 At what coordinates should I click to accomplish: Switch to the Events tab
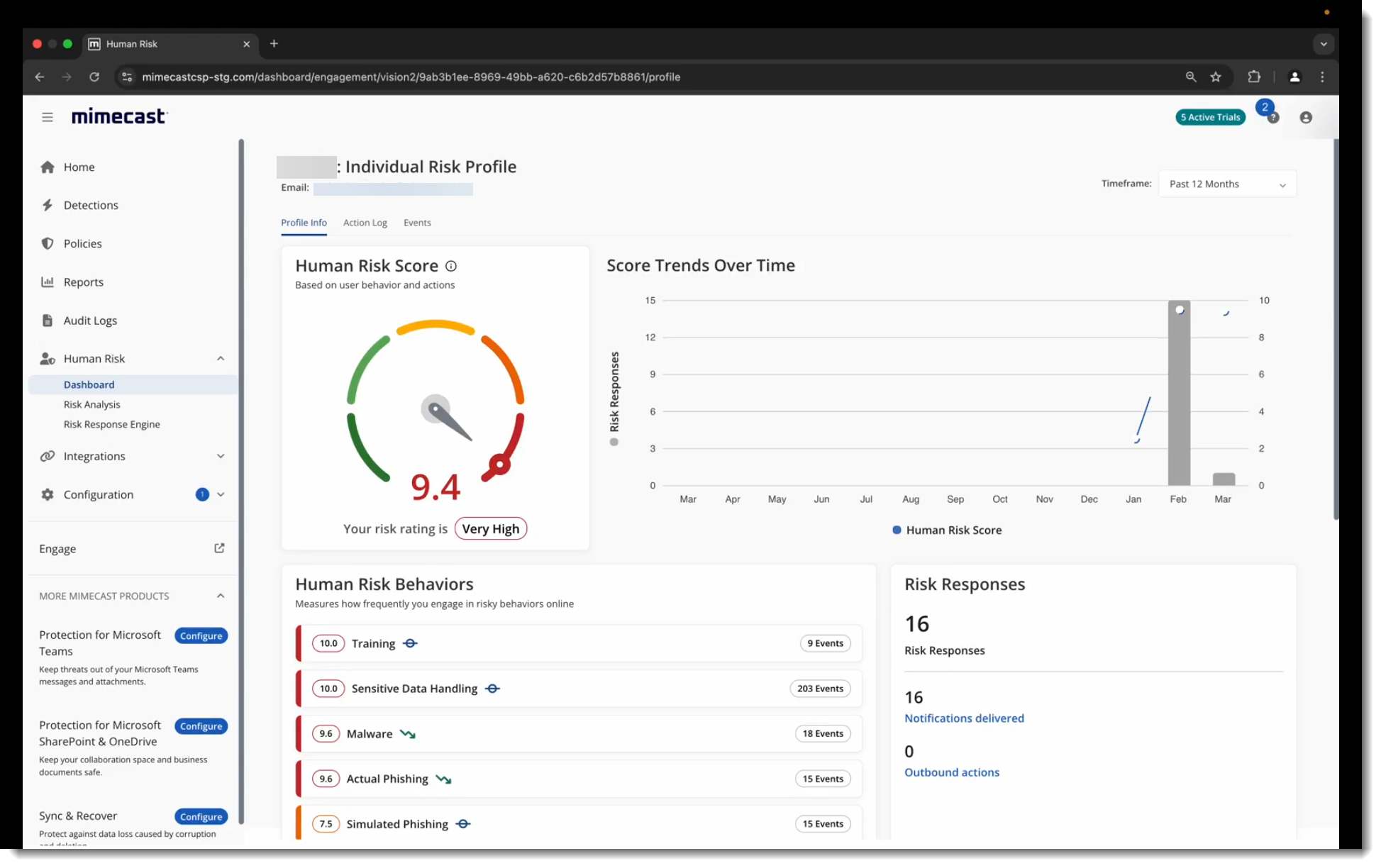[417, 222]
